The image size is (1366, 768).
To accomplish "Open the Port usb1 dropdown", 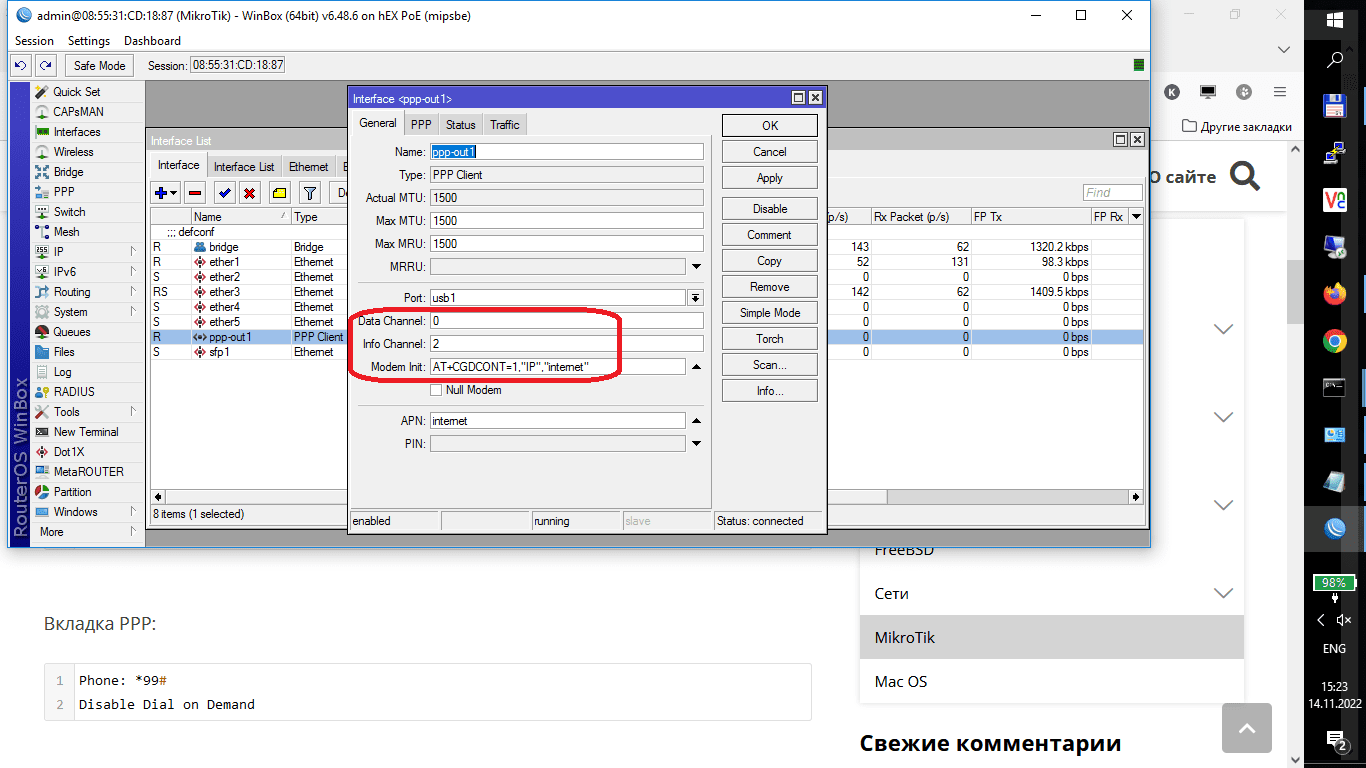I will click(695, 298).
